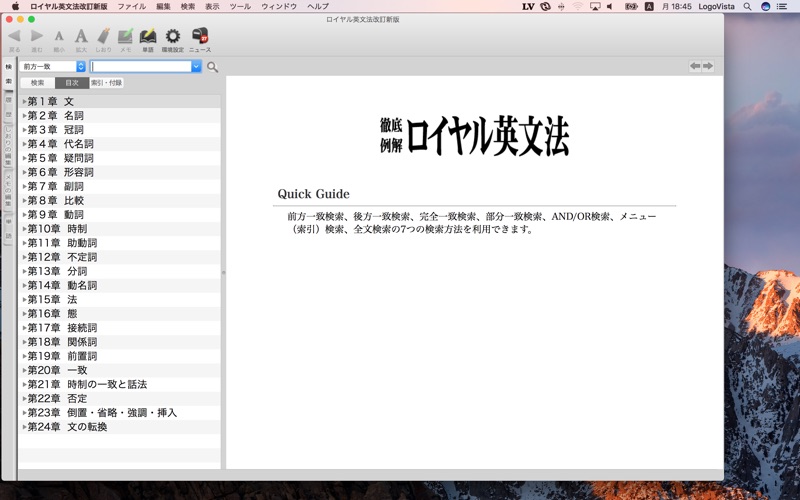
Task: Select the 第11章 助動詞 row
Action: tap(119, 243)
